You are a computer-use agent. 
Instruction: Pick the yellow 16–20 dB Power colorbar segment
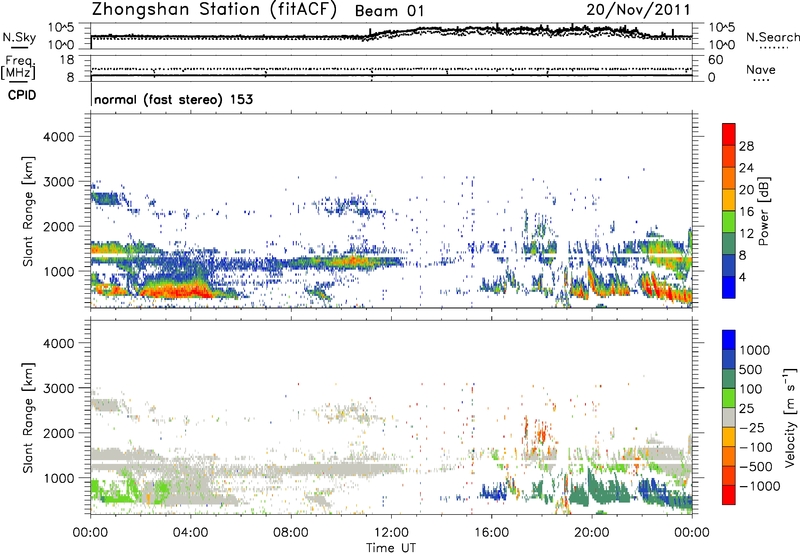click(x=729, y=200)
